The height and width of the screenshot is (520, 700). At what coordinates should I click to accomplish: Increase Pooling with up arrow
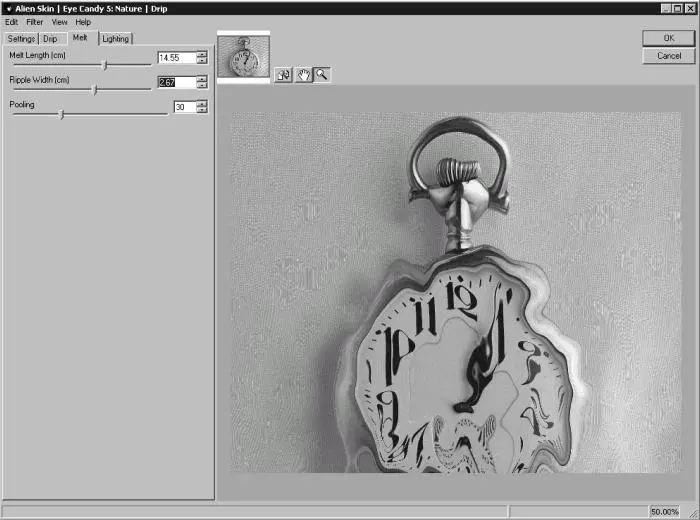coord(202,104)
